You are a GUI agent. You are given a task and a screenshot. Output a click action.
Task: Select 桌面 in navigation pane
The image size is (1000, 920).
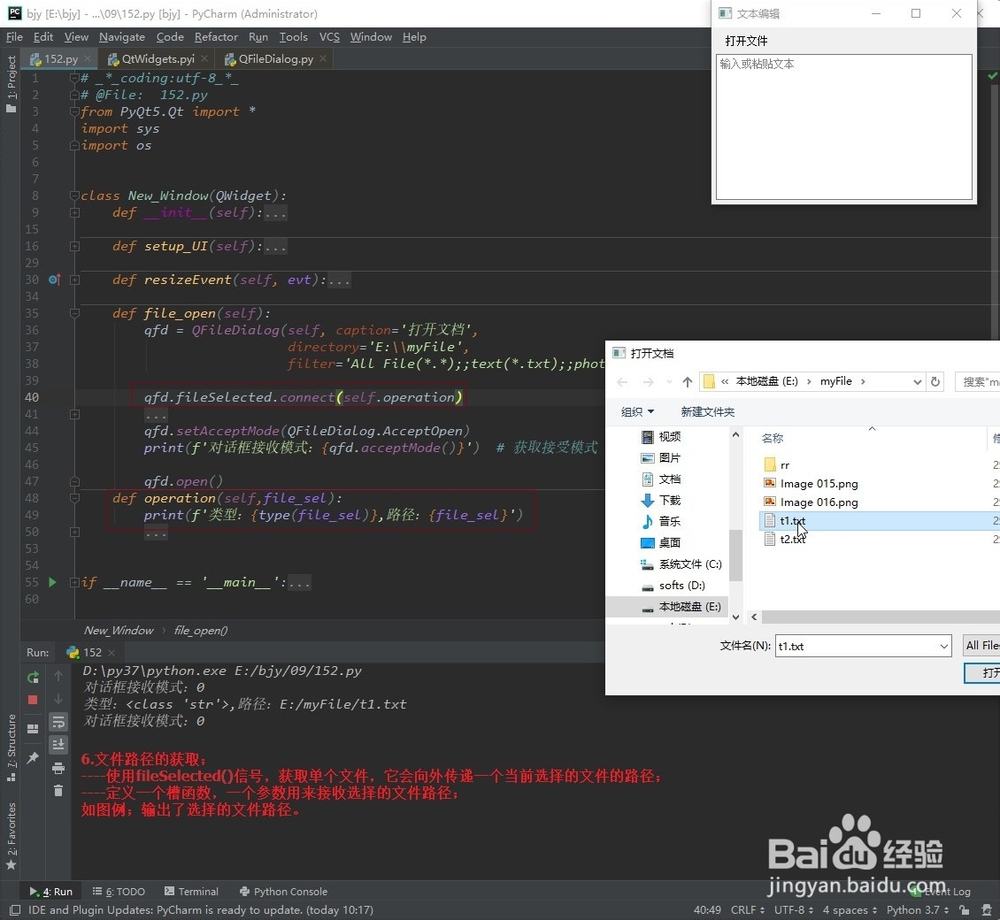669,543
